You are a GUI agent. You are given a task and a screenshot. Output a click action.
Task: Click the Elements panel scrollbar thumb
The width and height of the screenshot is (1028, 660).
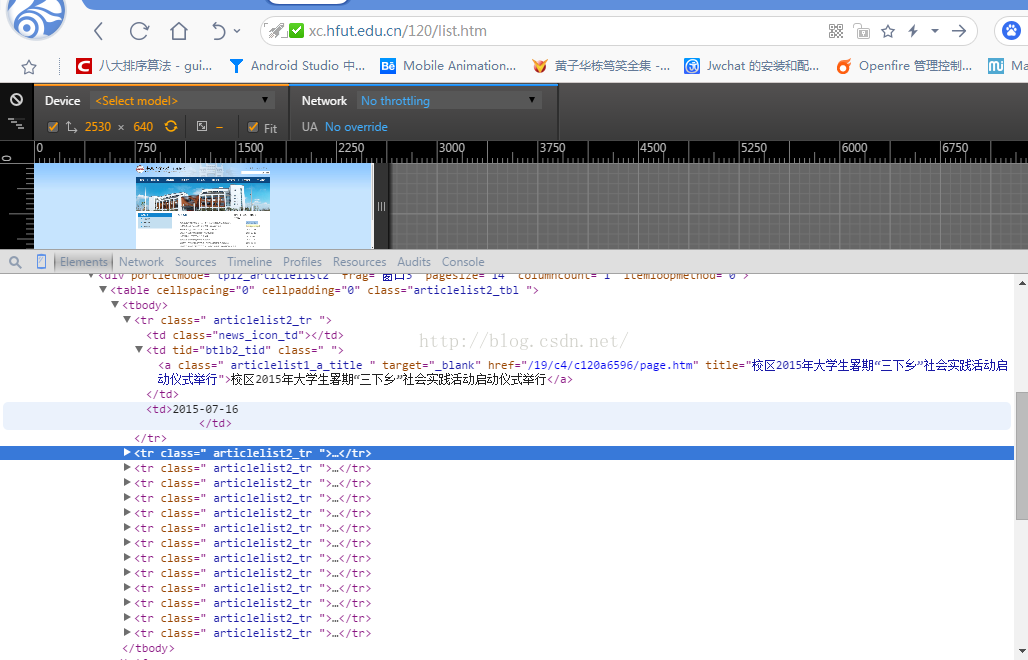pyautogui.click(x=1022, y=455)
